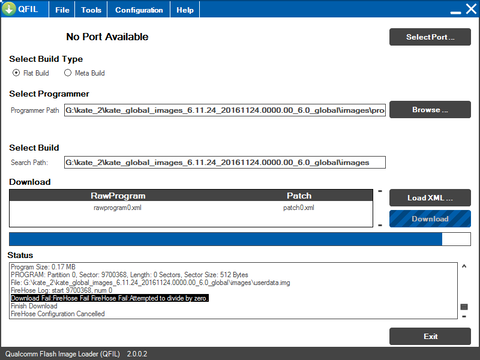Open the Configuration menu

click(x=139, y=10)
